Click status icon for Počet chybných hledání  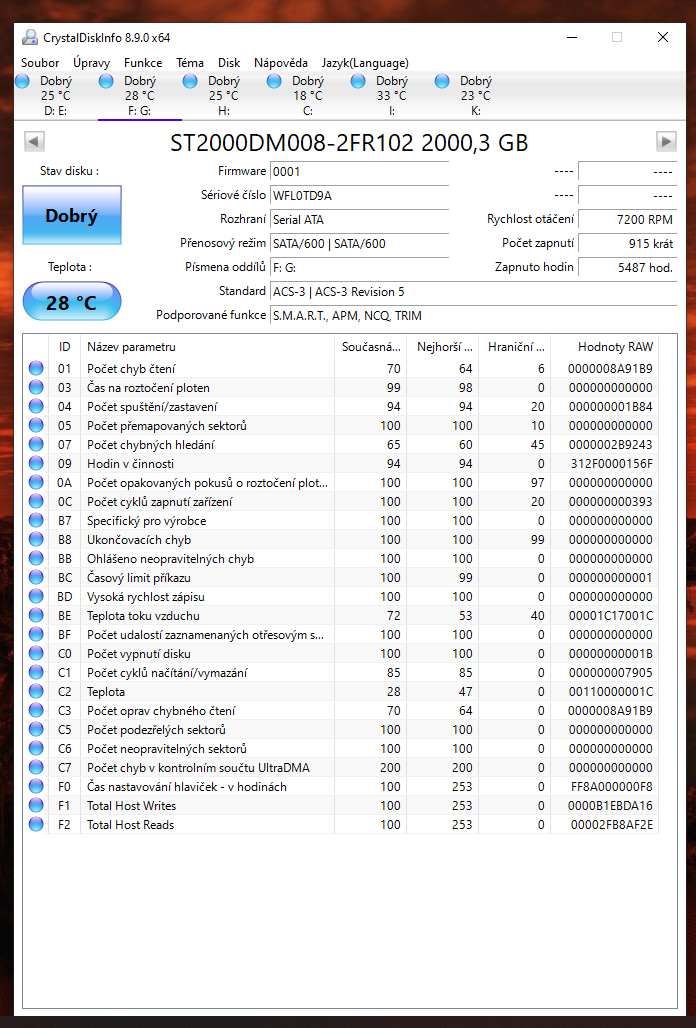36,445
